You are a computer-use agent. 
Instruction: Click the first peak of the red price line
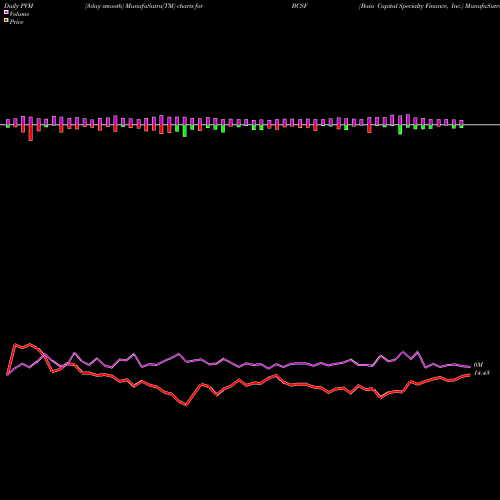pos(15,344)
